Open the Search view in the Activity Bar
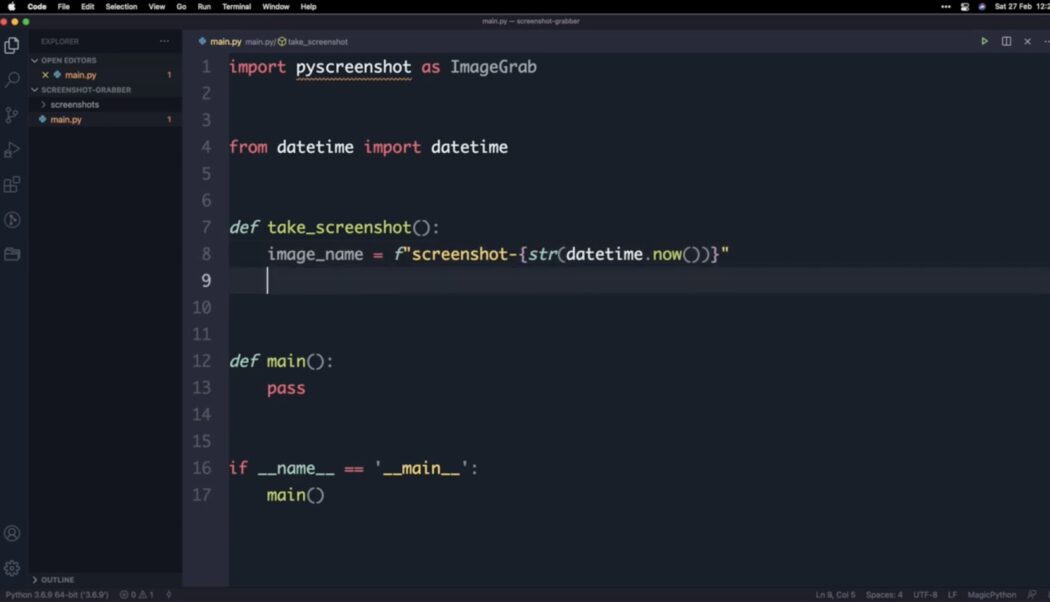Screen dimensions: 1050x602 [x=13, y=80]
